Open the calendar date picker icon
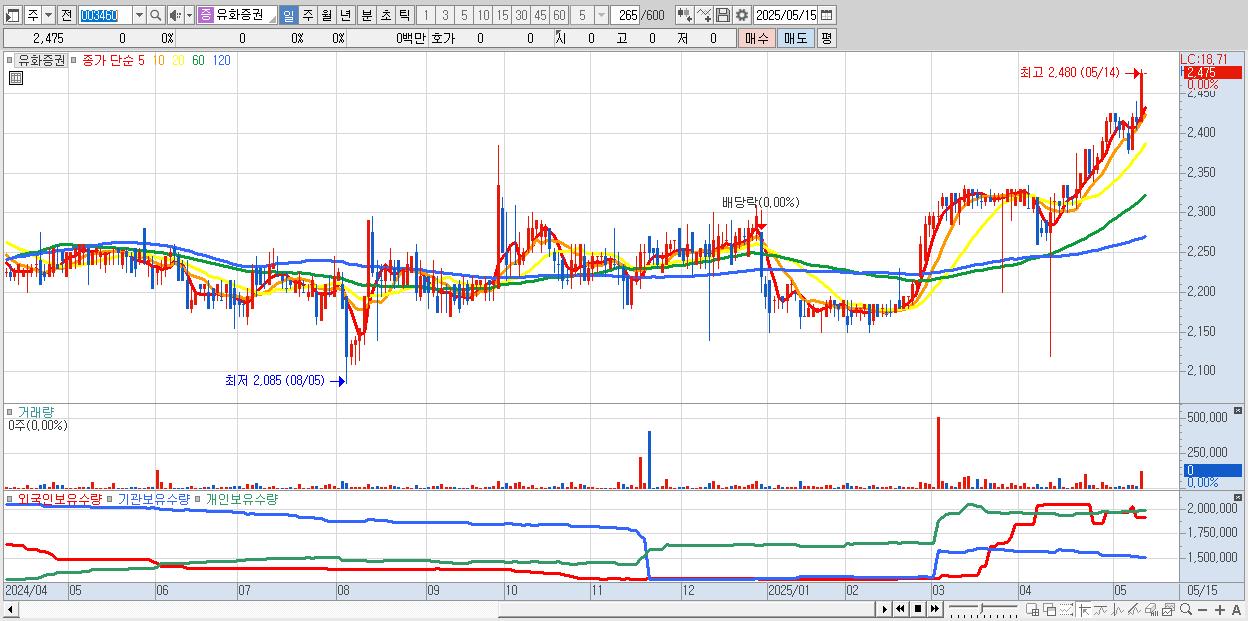 826,15
